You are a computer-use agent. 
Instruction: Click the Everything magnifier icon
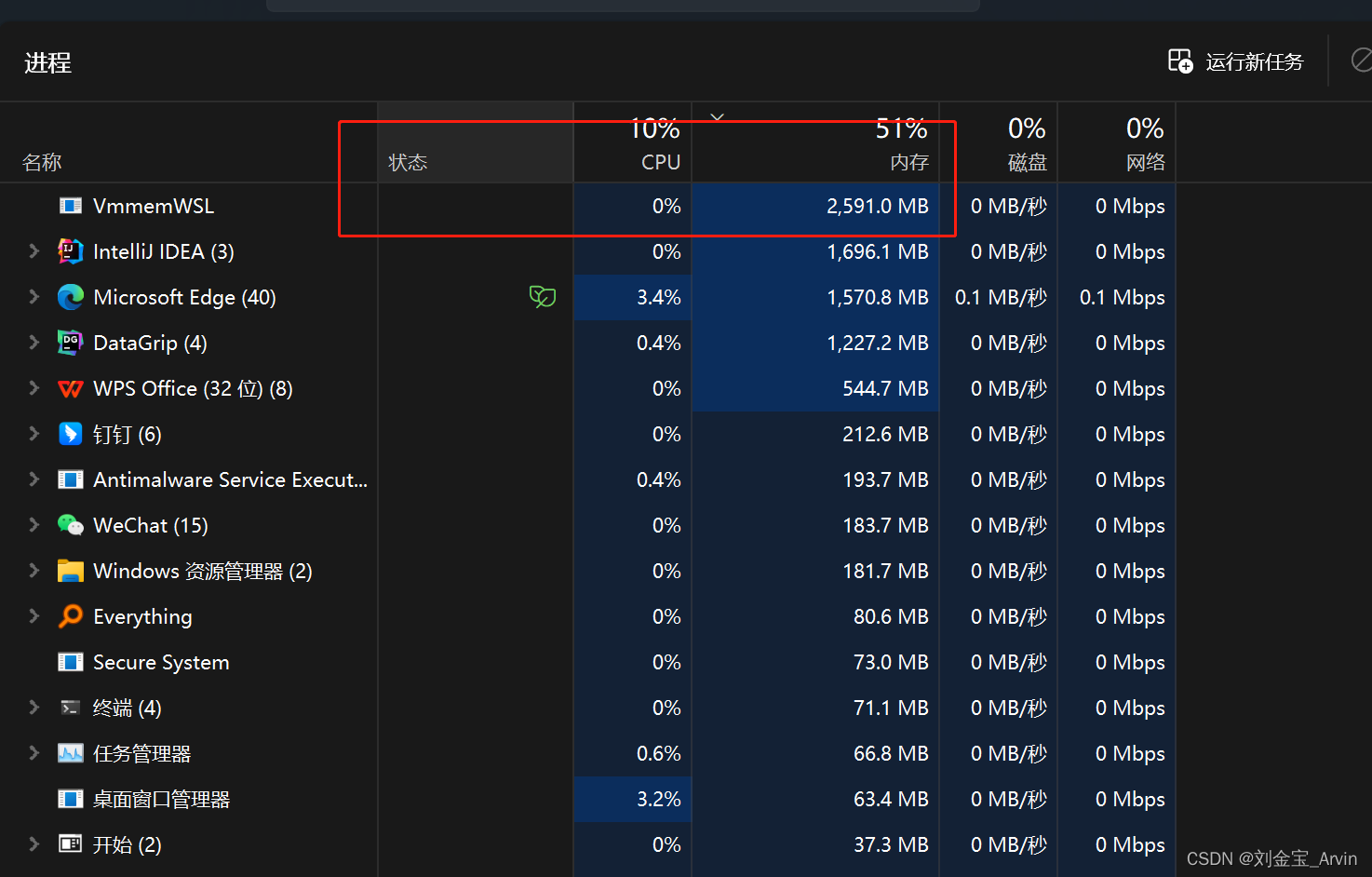point(71,616)
